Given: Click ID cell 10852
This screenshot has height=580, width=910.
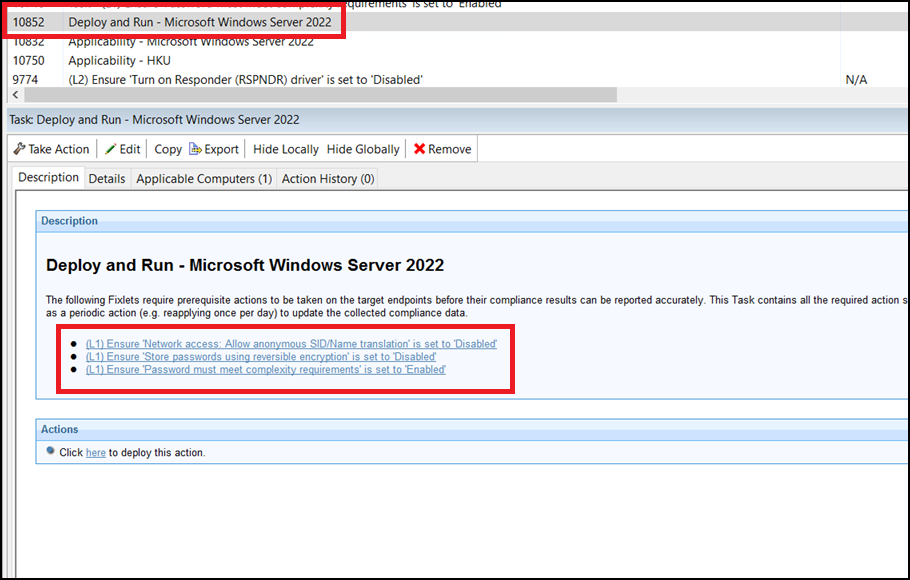Looking at the screenshot, I should pos(28,22).
